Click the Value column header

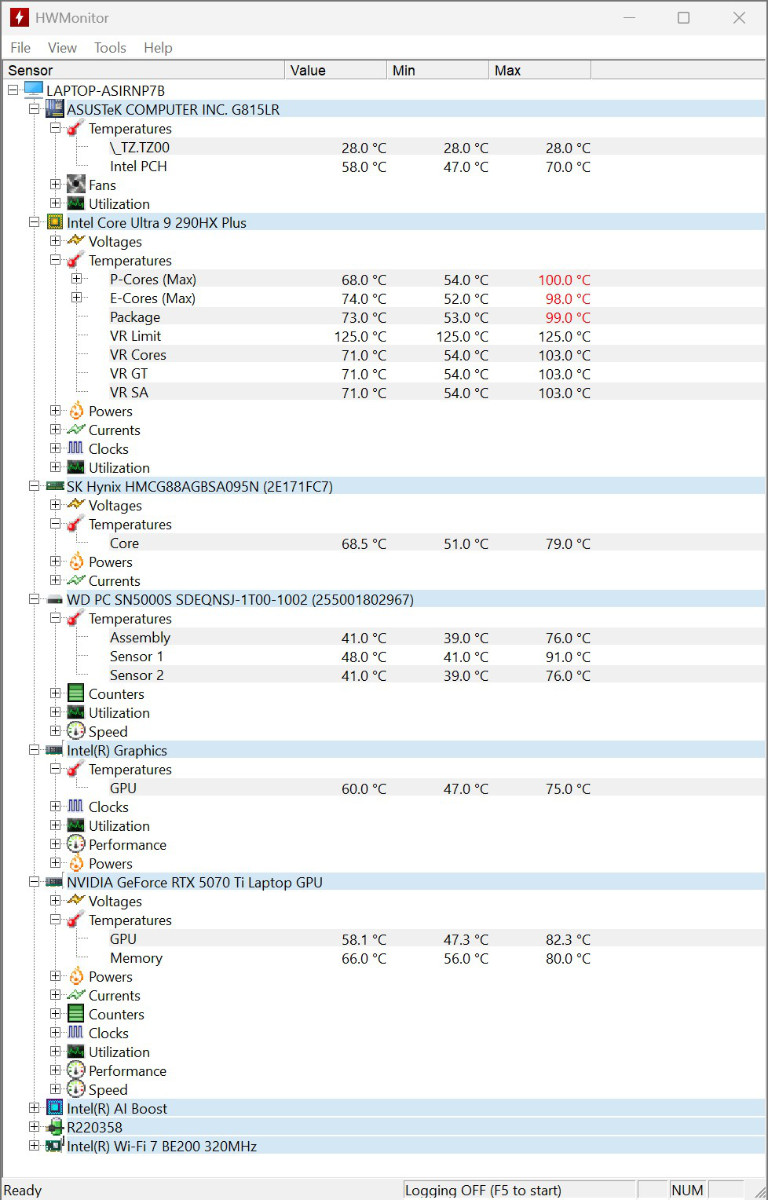[x=336, y=70]
